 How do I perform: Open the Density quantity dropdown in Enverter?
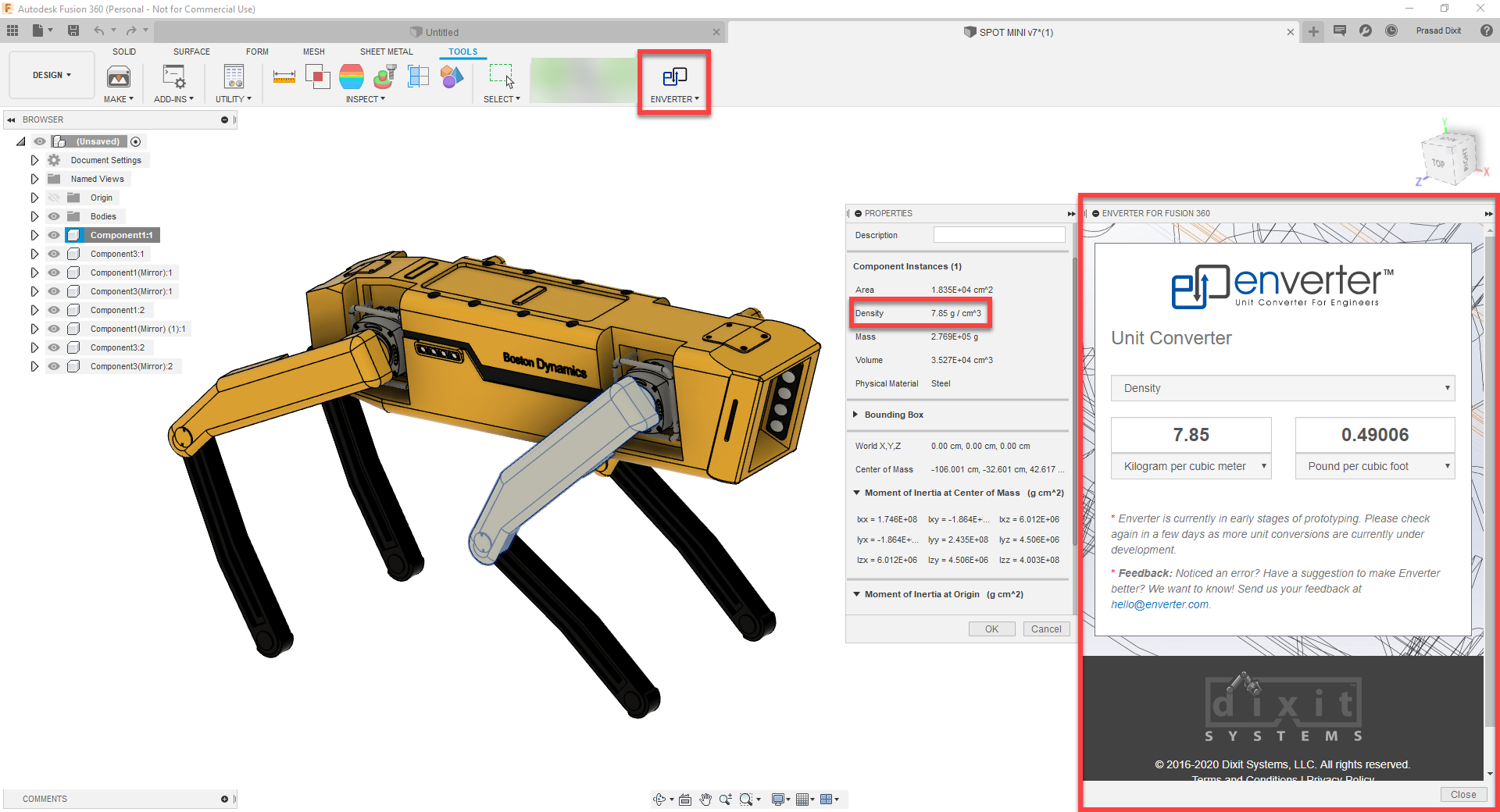tap(1283, 388)
